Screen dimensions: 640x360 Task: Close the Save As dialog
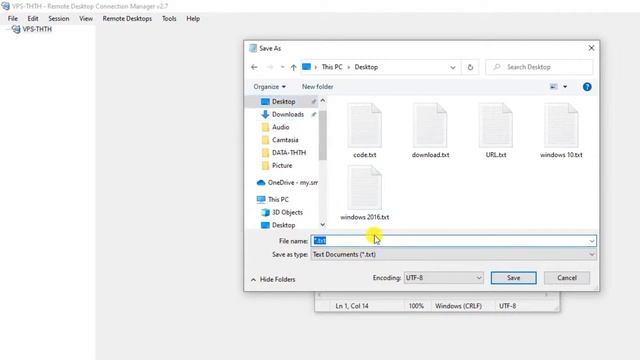click(x=591, y=48)
